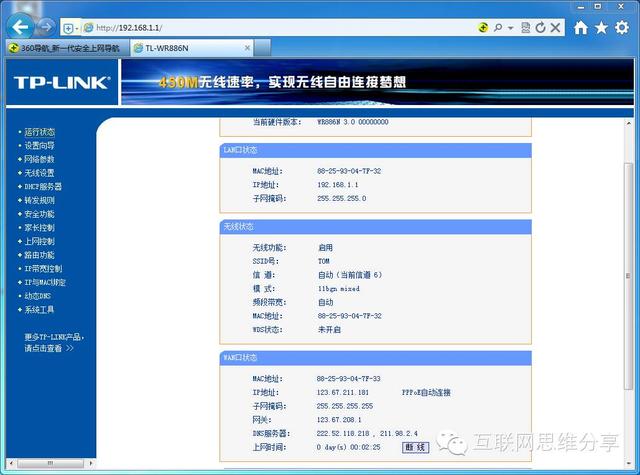Open browser settings gear icon
Screen dimensions: 640x475
pyautogui.click(x=622, y=28)
